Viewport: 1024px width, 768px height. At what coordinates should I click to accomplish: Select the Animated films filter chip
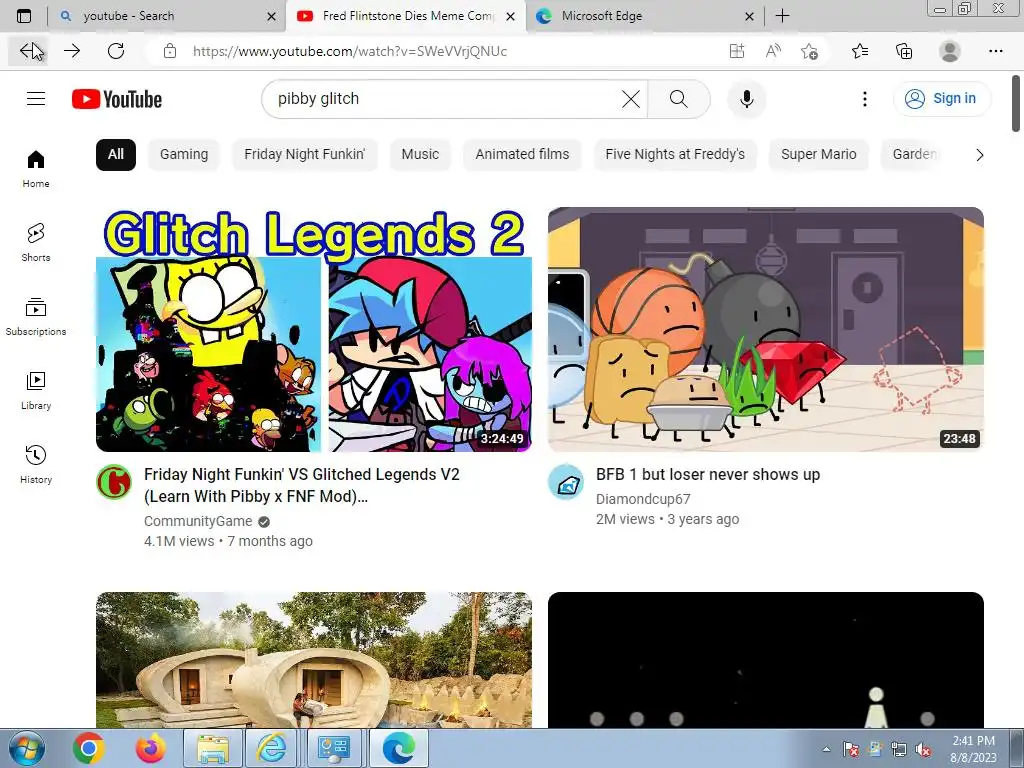click(522, 154)
